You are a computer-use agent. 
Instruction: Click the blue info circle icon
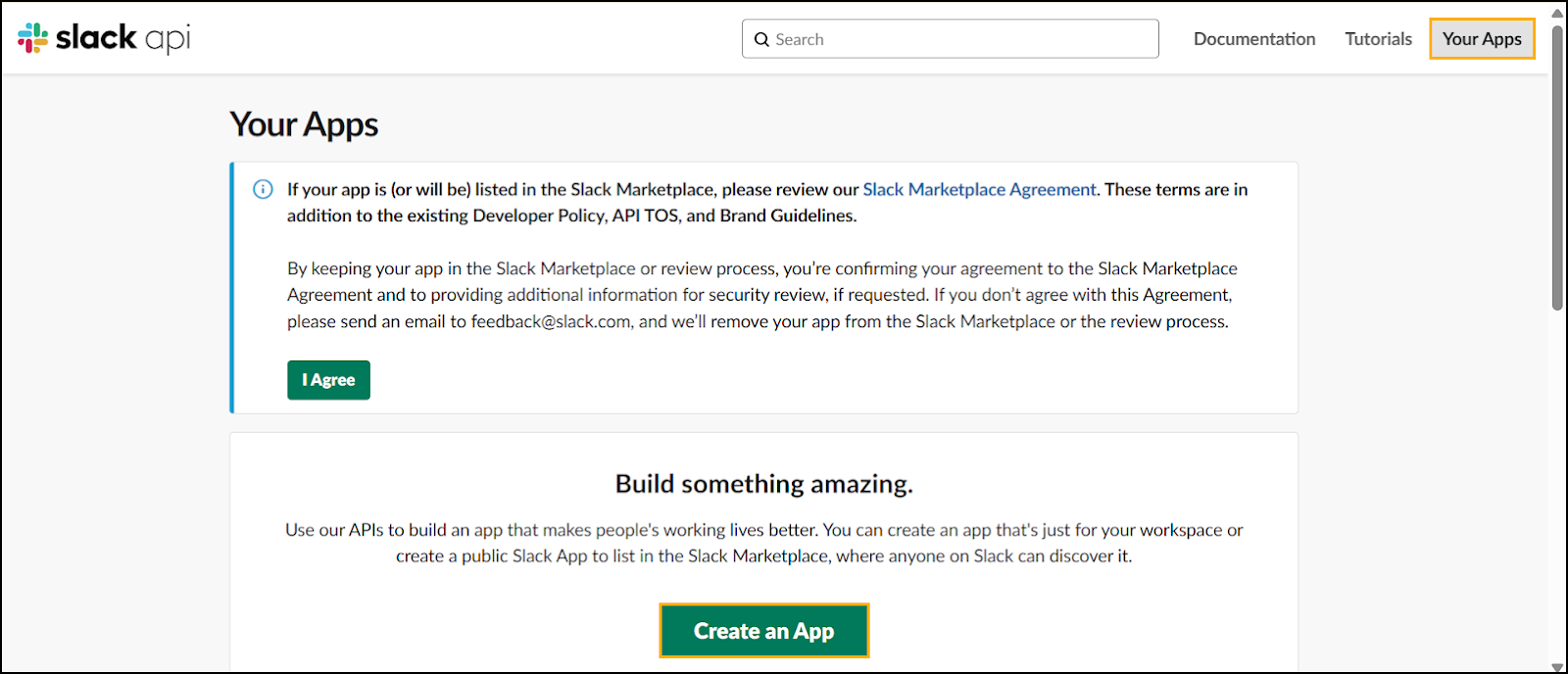coord(263,189)
